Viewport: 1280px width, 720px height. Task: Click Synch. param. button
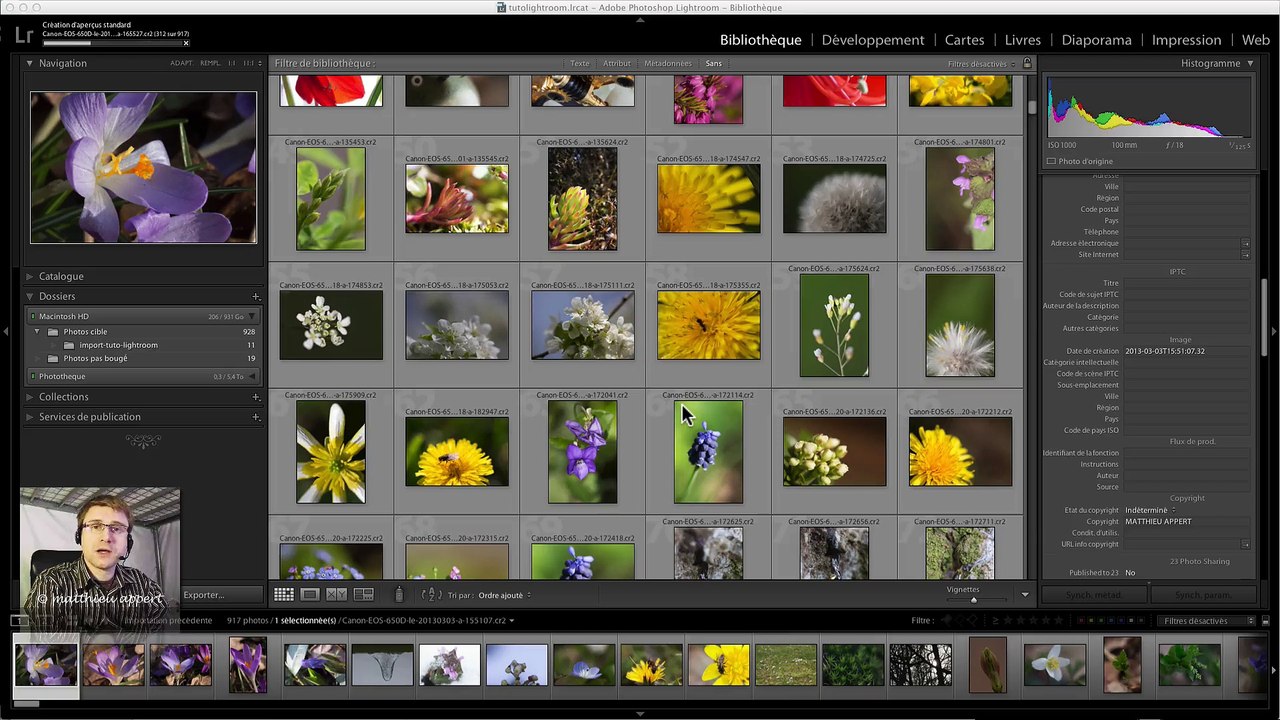pyautogui.click(x=1203, y=595)
